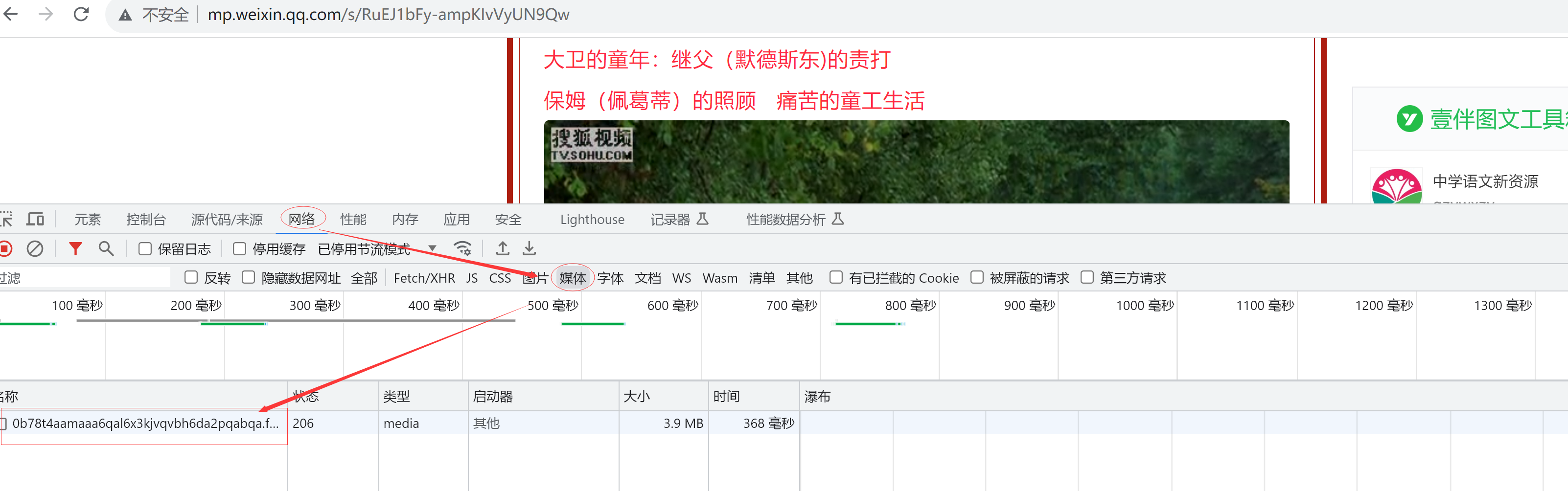Click the not-secure warning triangle icon
Screen dimensions: 1568x491
point(125,15)
